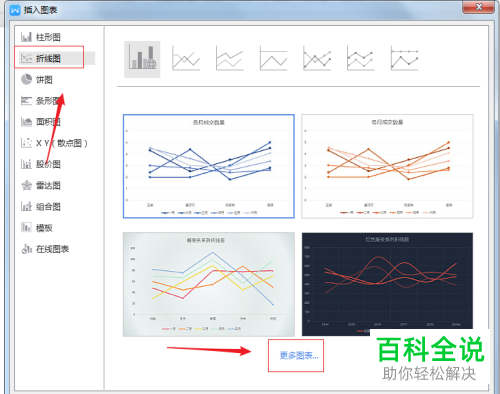The height and width of the screenshot is (394, 500).
Task: Pick the dark red gradient line chart thumbnail
Action: pyautogui.click(x=387, y=284)
